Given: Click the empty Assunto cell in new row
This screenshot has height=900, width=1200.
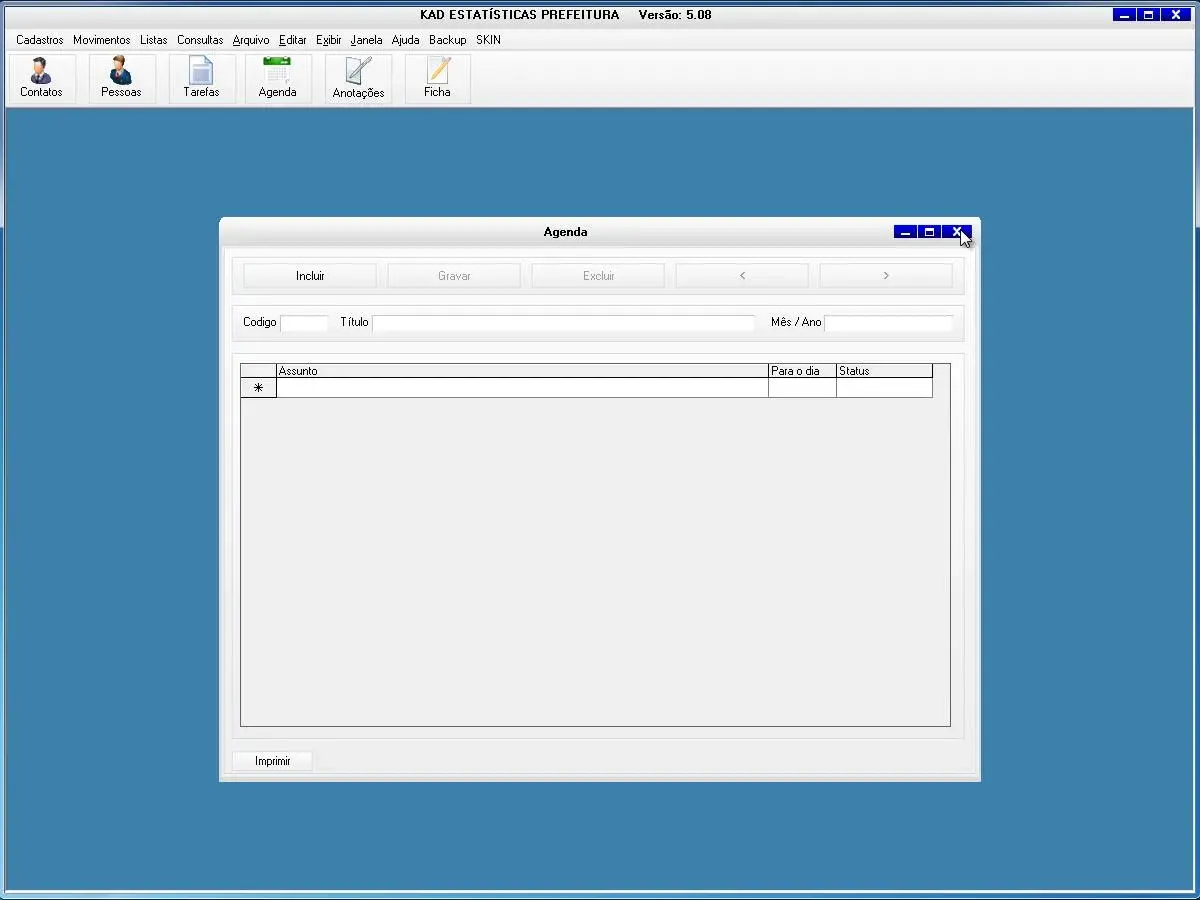Looking at the screenshot, I should (522, 388).
